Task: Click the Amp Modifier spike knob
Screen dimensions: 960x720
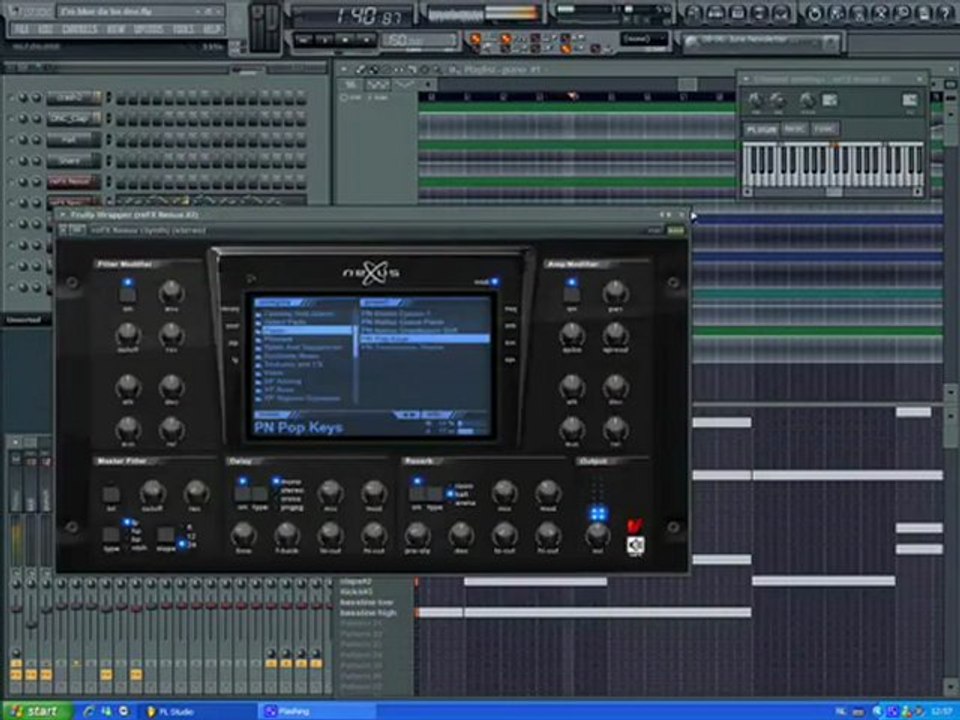Action: click(571, 335)
